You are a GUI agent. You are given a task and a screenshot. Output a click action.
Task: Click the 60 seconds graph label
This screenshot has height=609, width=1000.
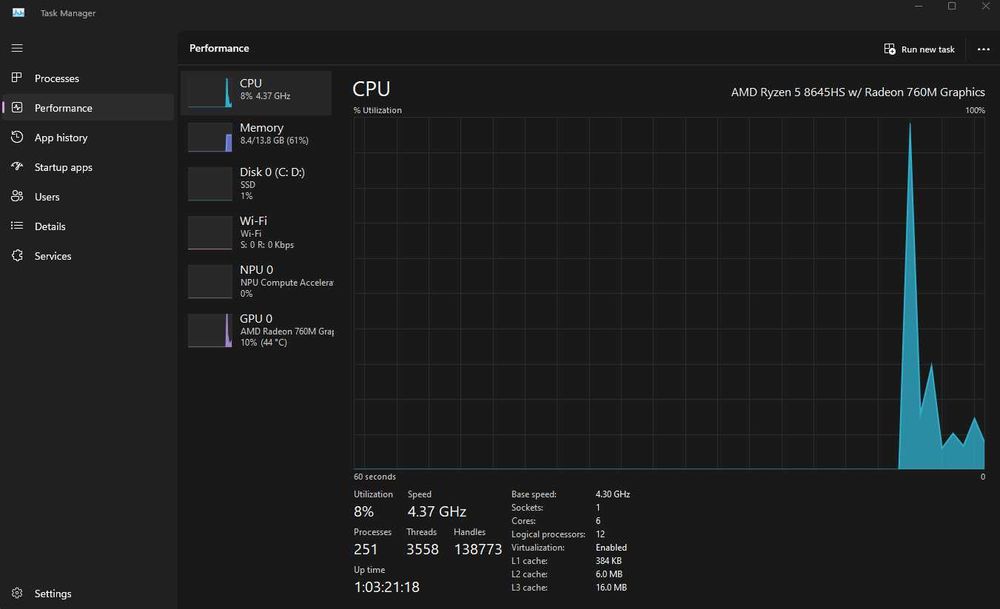pyautogui.click(x=374, y=477)
